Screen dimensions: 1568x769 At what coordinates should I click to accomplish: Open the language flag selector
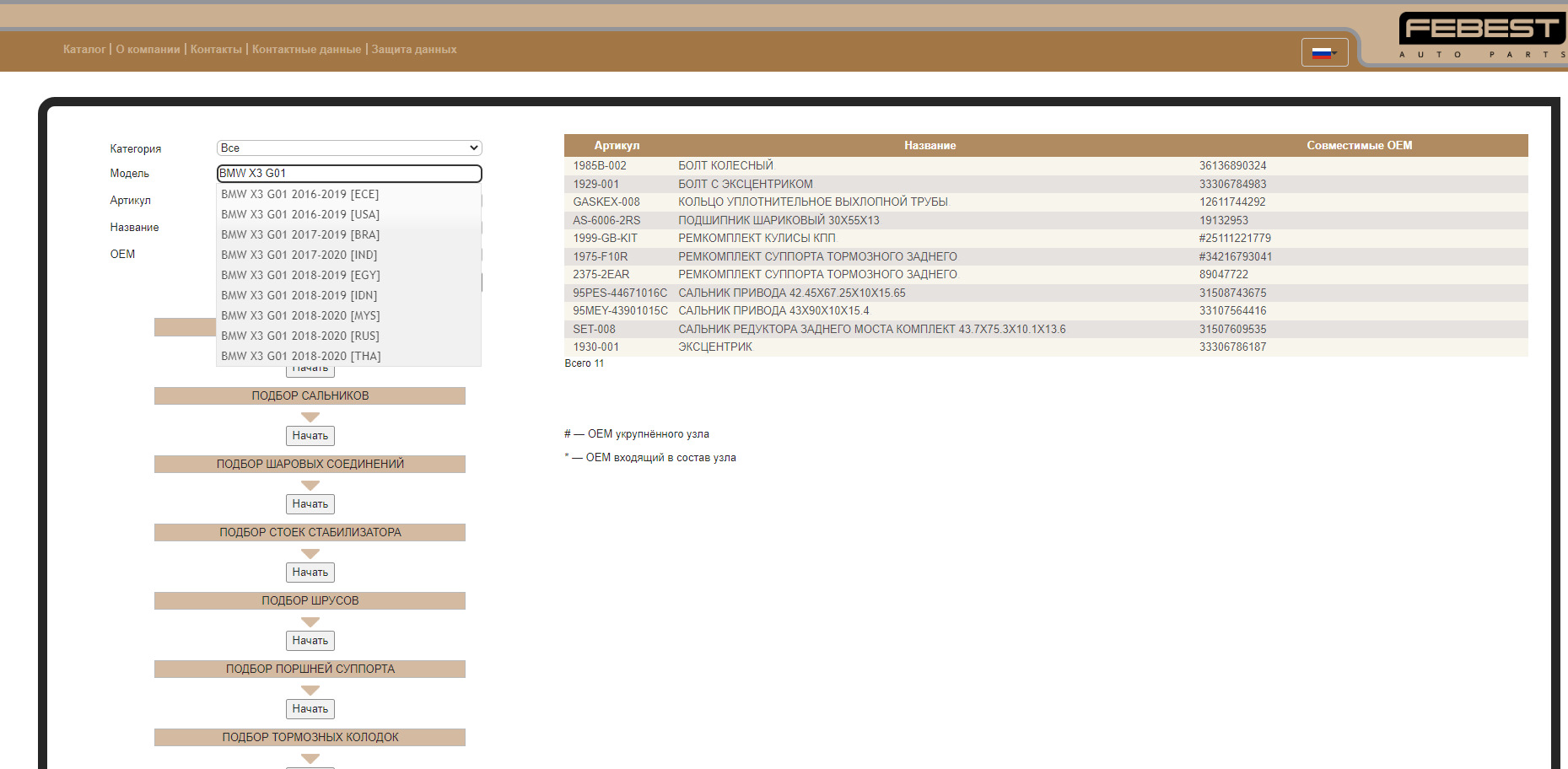pos(1324,52)
